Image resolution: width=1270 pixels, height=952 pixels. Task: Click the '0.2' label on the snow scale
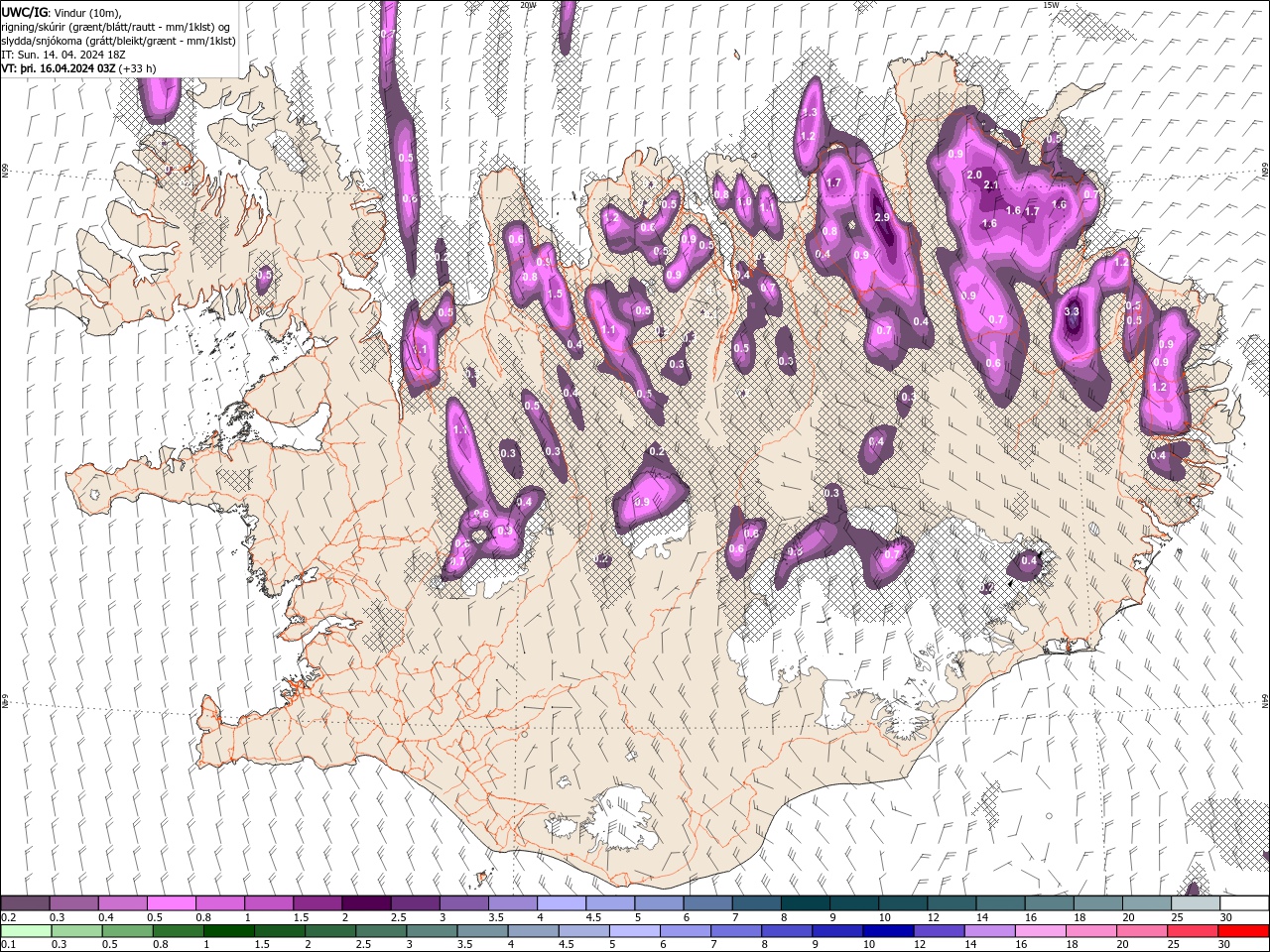[8, 917]
